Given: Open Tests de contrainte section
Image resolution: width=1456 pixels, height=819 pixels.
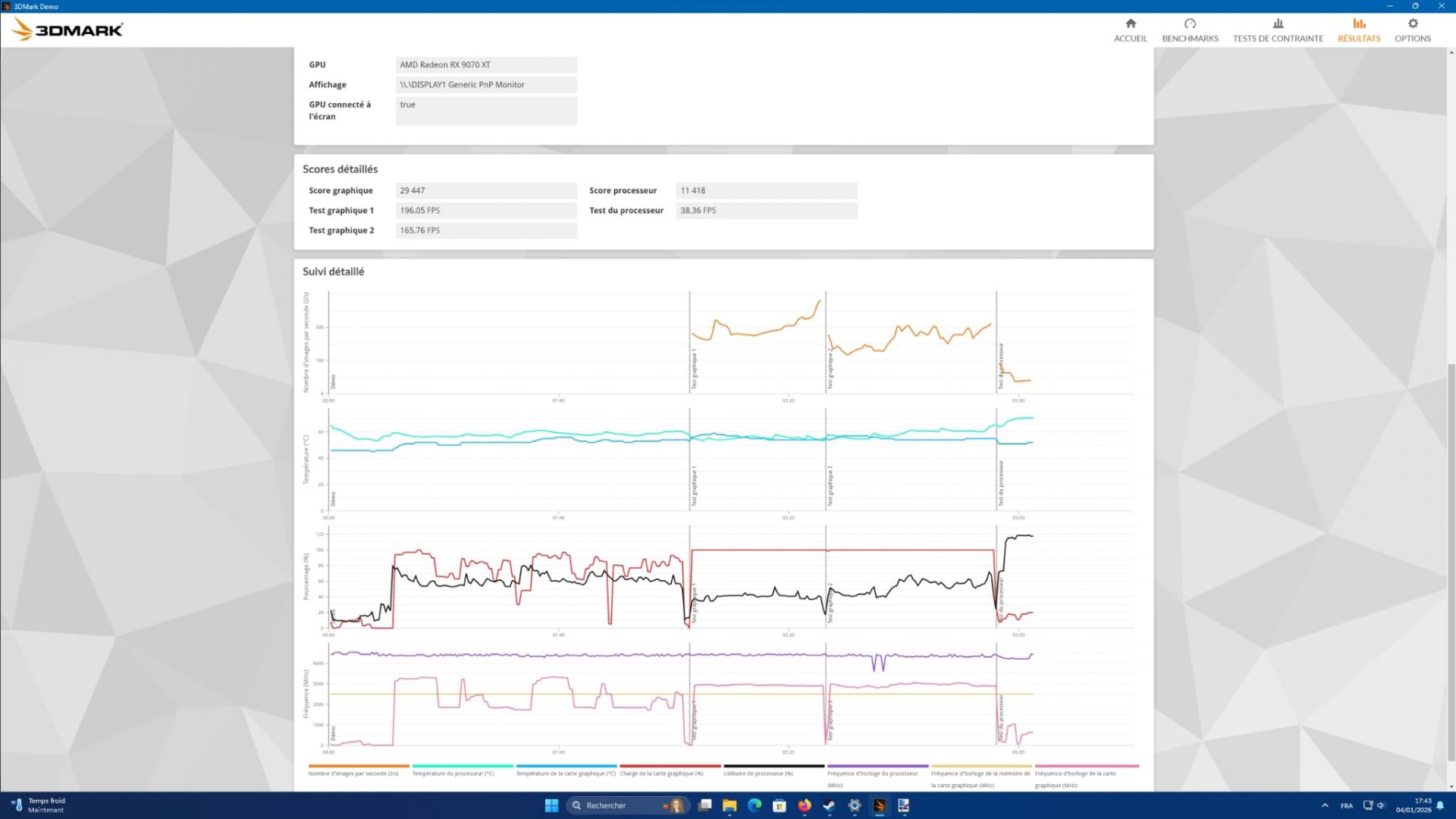Looking at the screenshot, I should (x=1278, y=30).
